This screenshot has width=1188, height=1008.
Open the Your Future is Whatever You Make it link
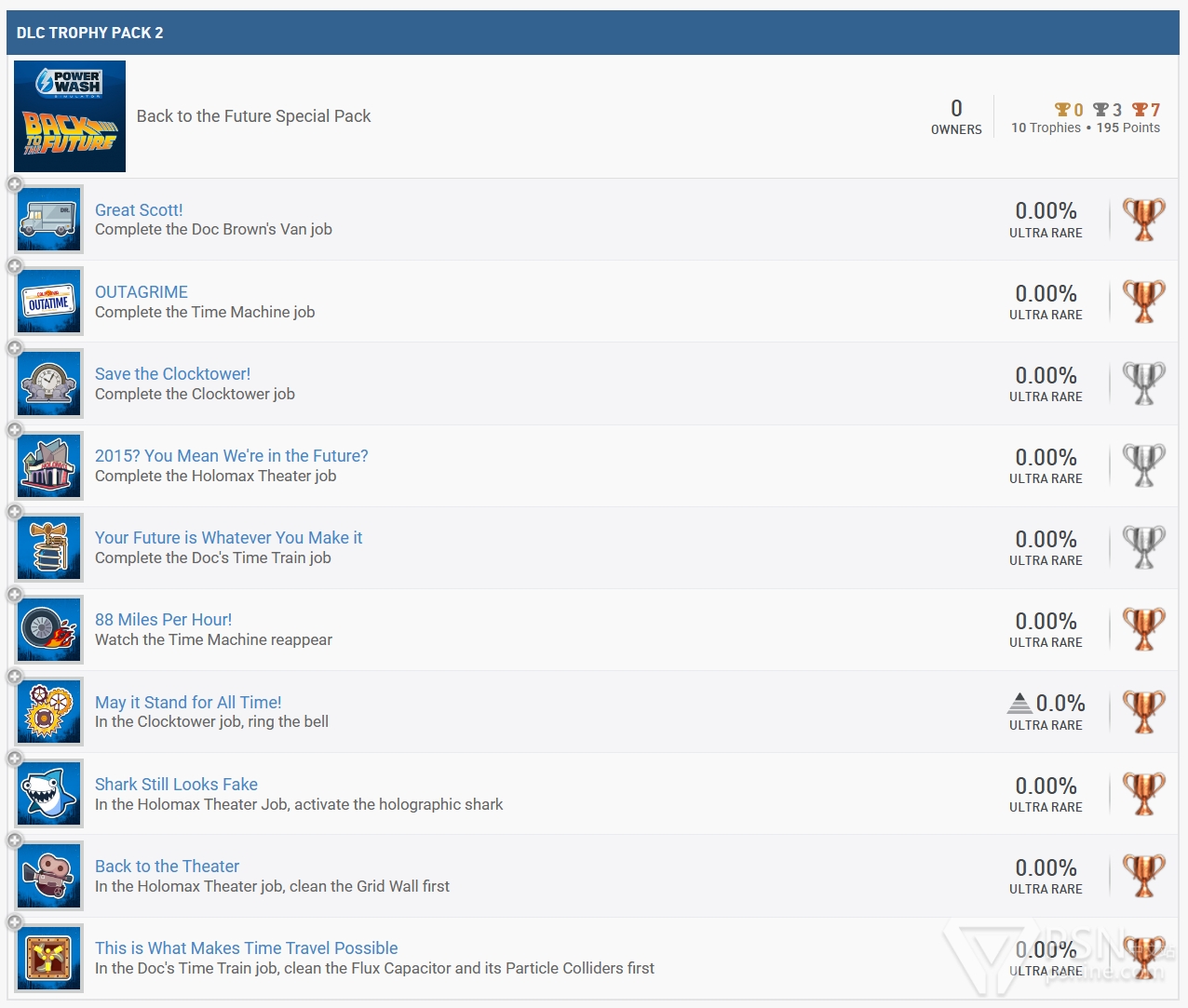tap(228, 538)
